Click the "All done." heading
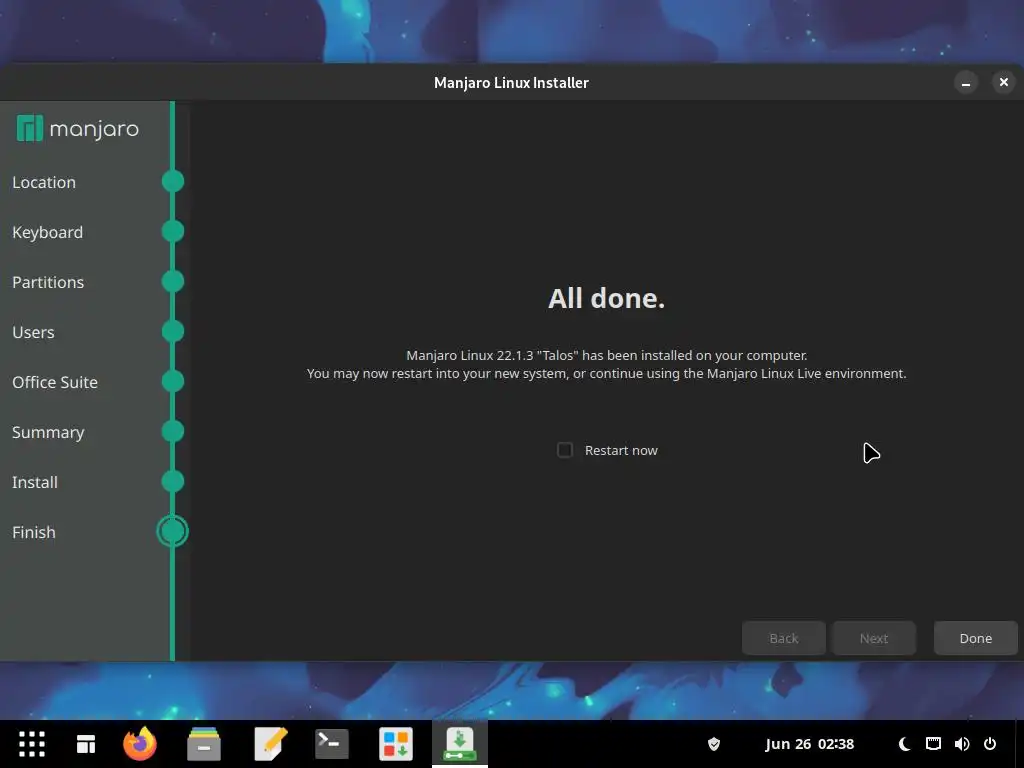This screenshot has height=768, width=1024. (606, 298)
